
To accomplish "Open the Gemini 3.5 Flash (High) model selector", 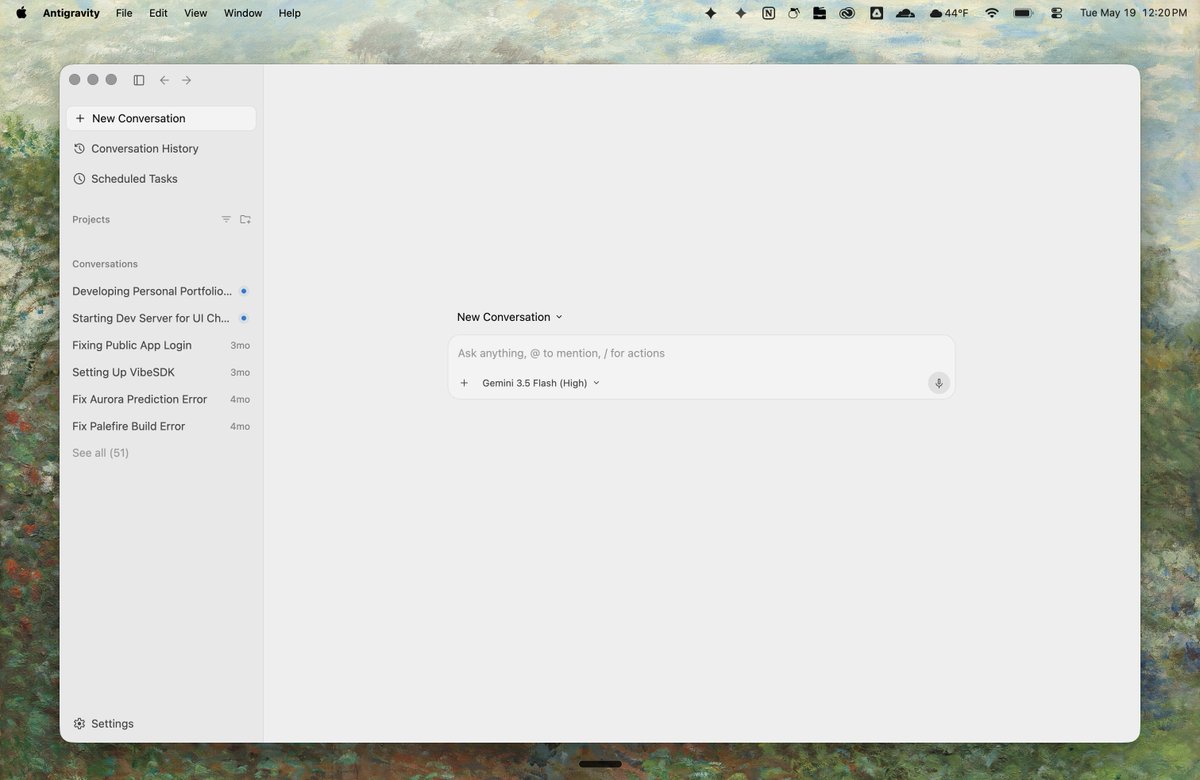I will click(x=541, y=383).
